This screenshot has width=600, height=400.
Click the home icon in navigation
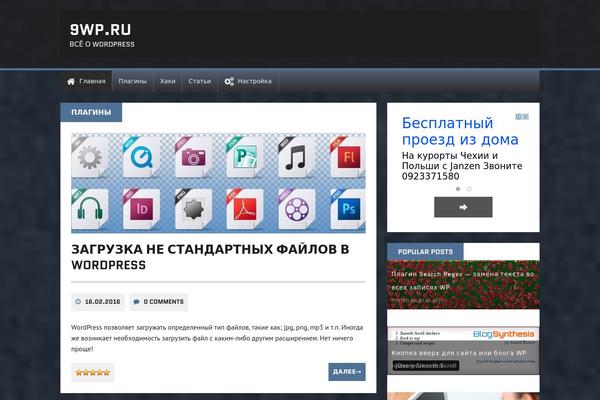pos(71,81)
